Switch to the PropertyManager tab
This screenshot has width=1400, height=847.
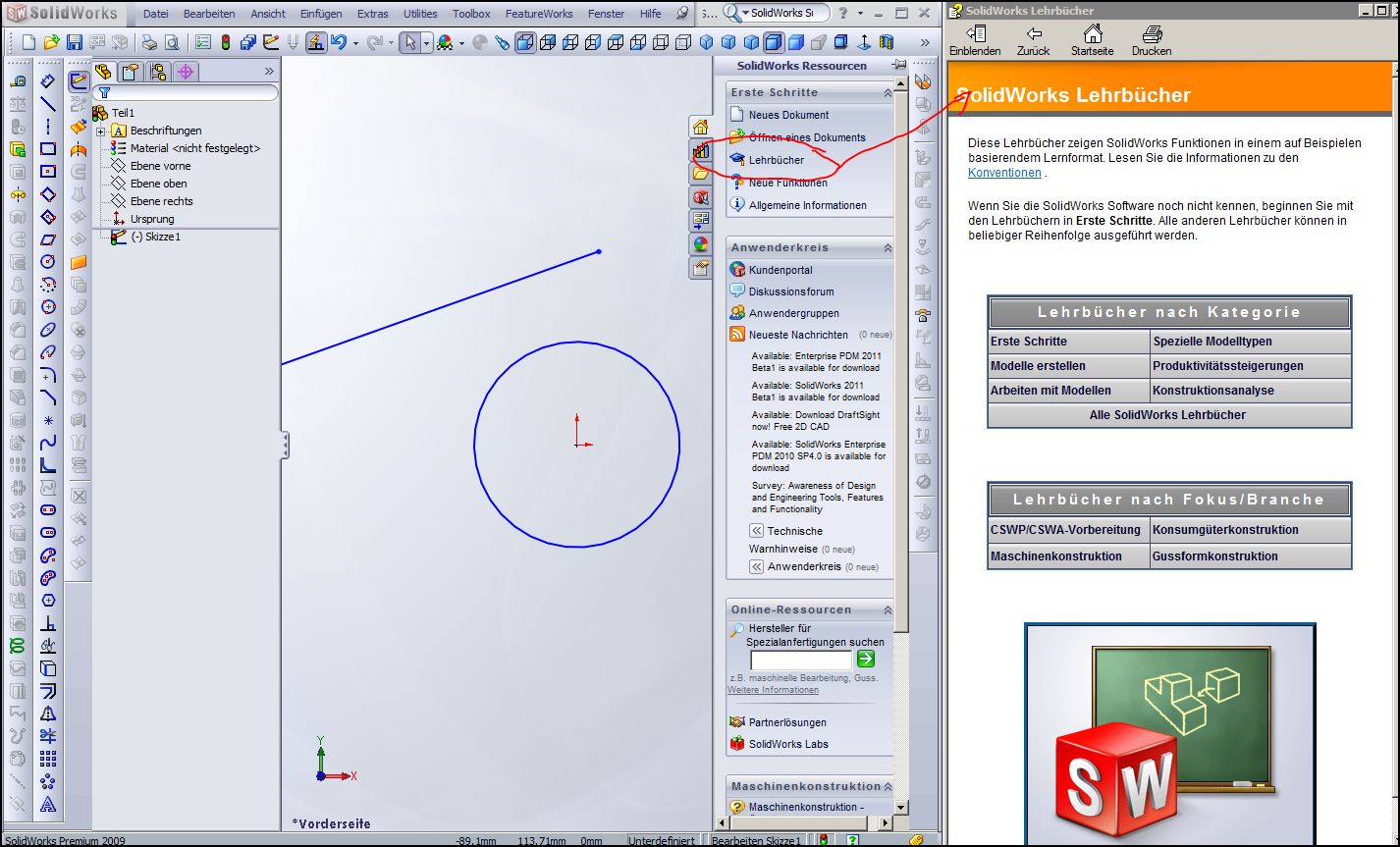131,71
